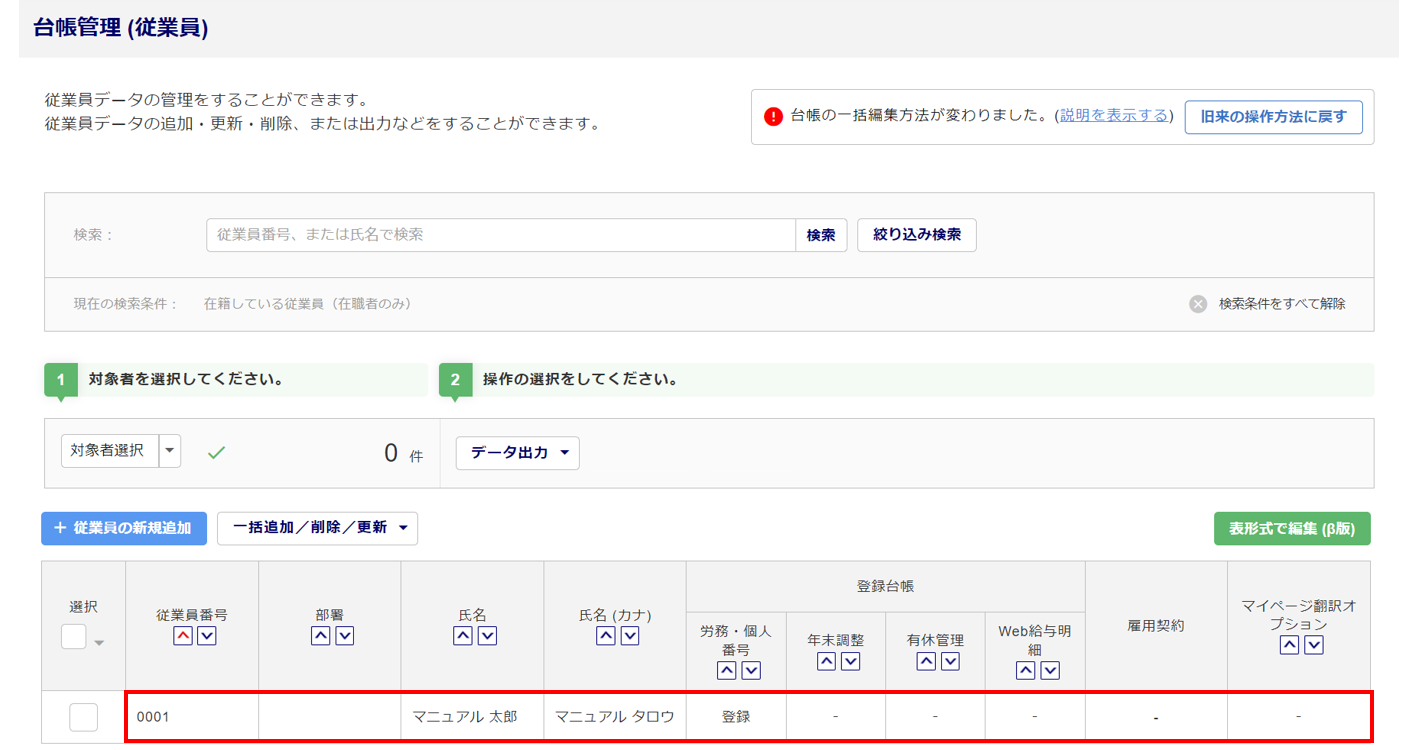
Task: Sort 労務・個人番号 ascending arrow
Action: (727, 671)
